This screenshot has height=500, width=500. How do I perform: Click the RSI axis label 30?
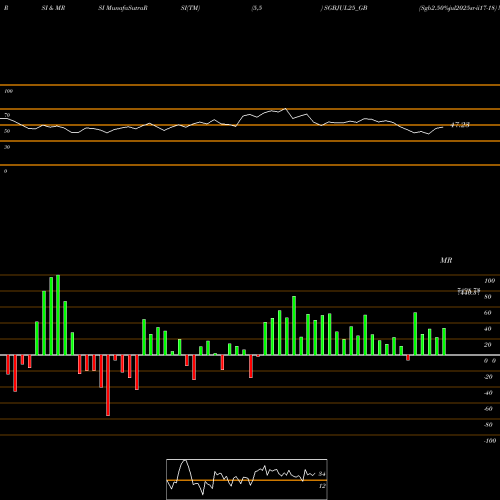[x=7, y=147]
